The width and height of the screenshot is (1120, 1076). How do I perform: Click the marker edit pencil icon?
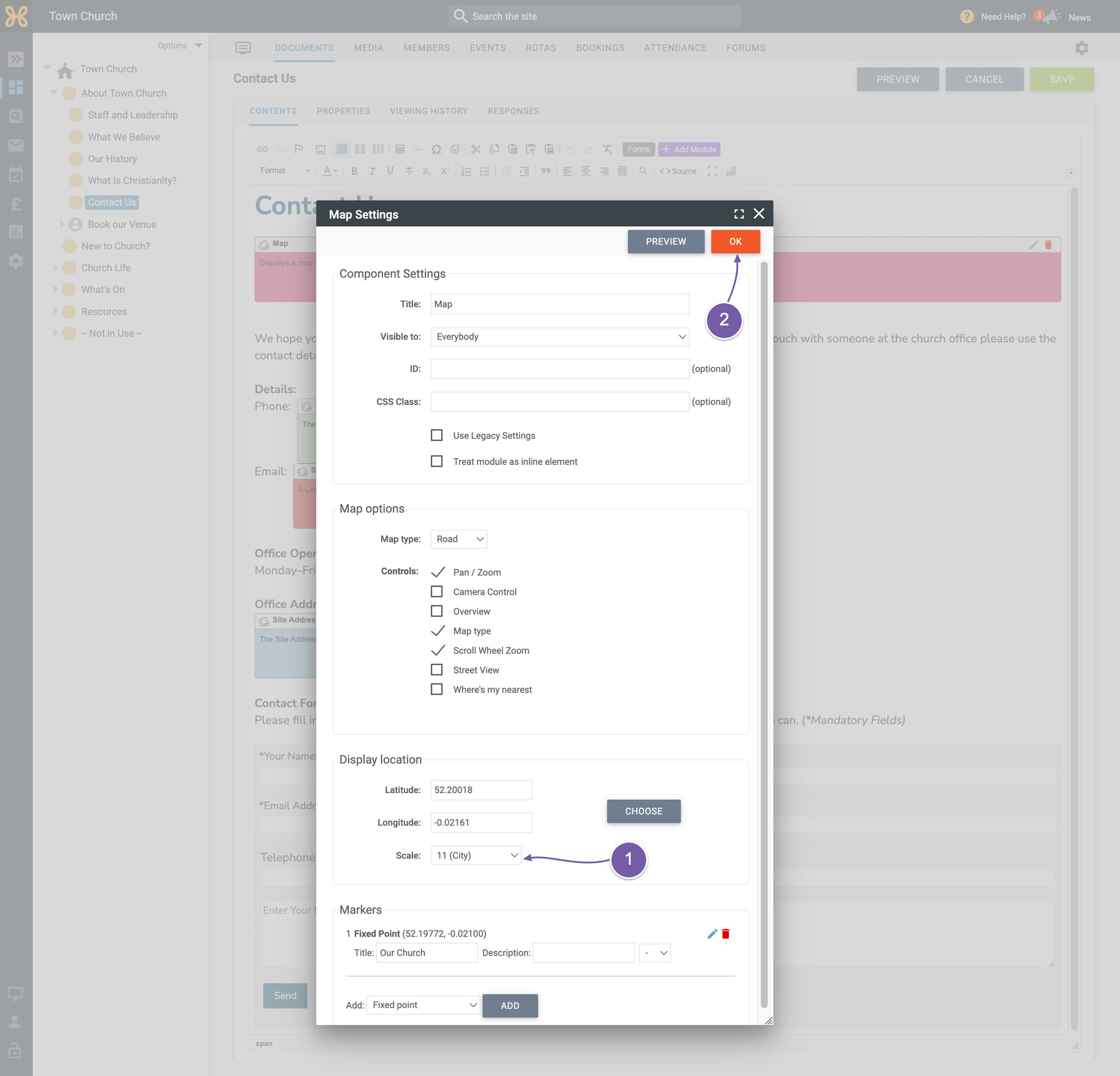[712, 934]
